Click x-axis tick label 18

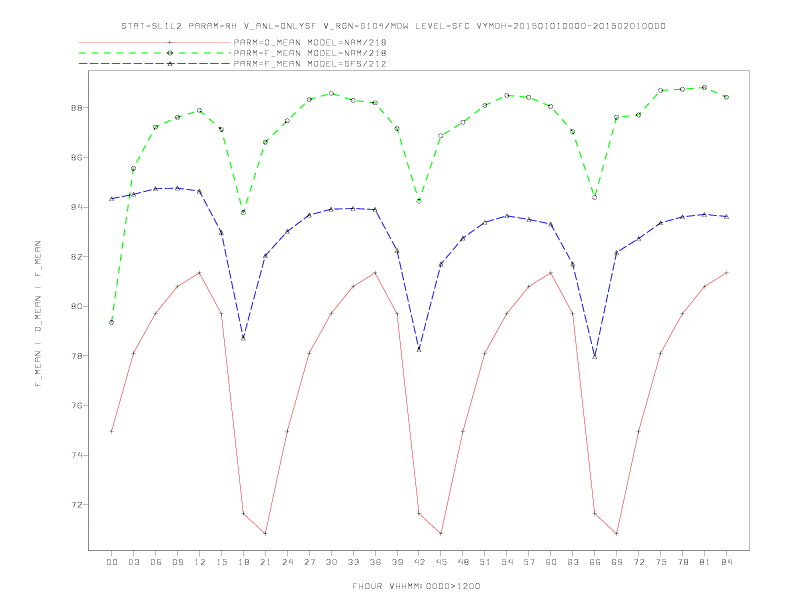coord(243,562)
